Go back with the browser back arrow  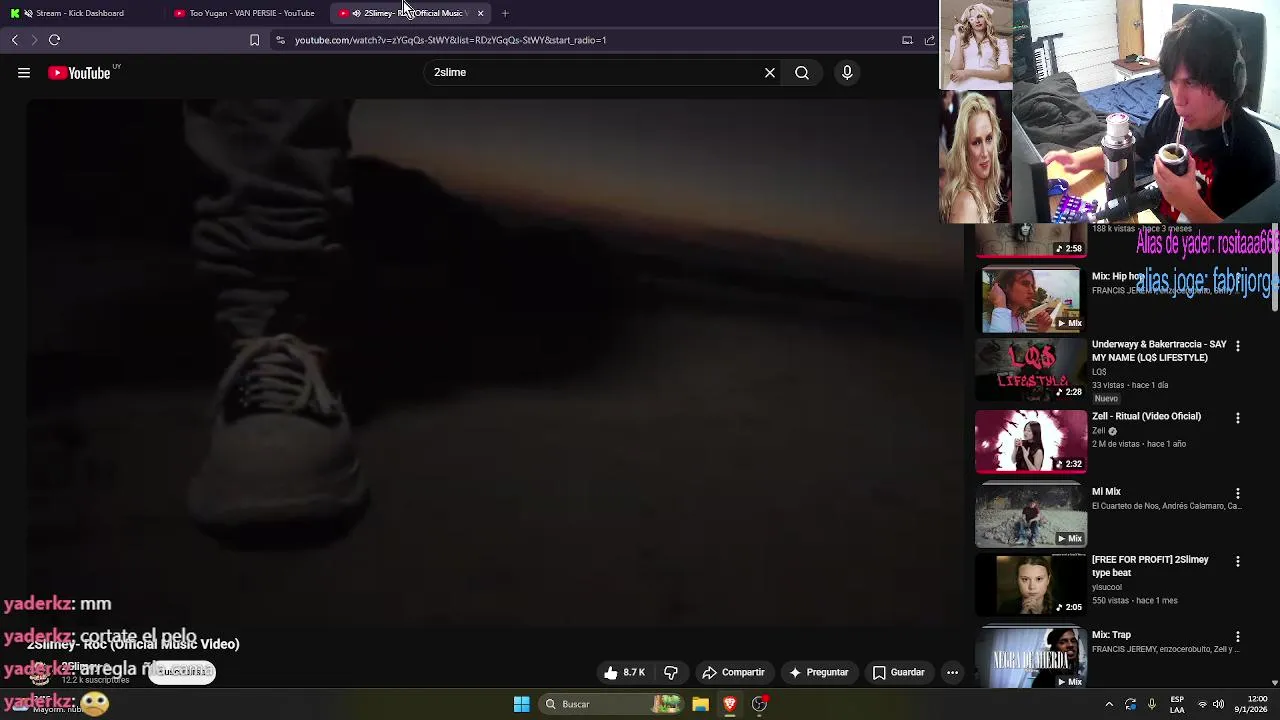(x=15, y=40)
